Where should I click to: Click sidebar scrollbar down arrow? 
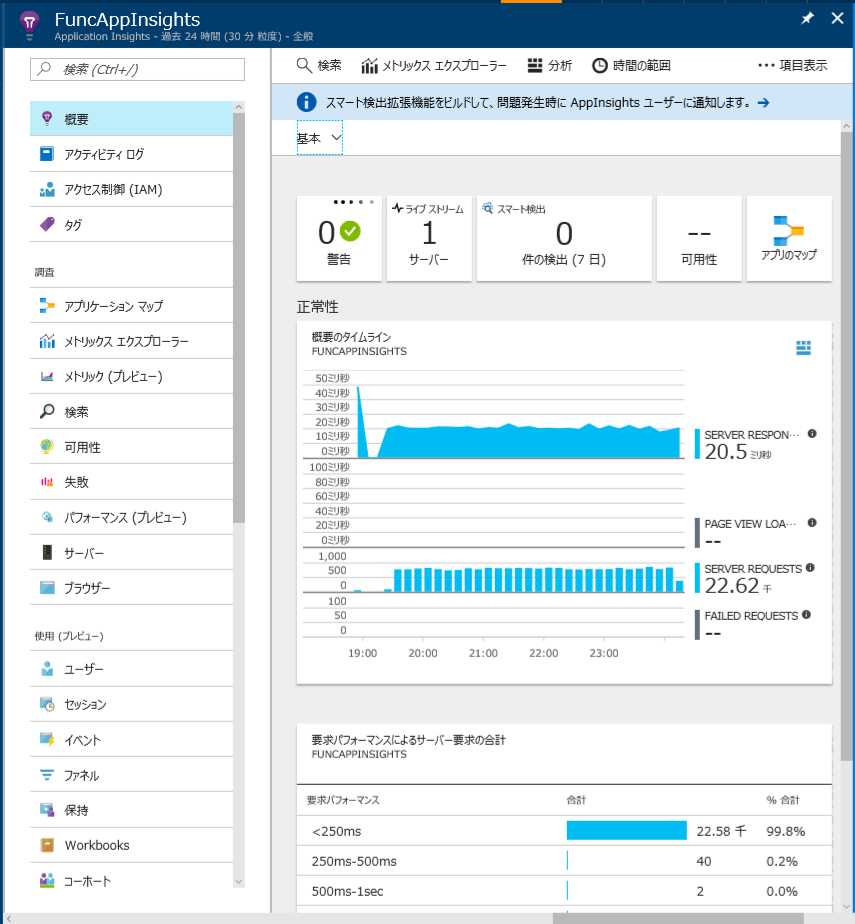click(239, 882)
